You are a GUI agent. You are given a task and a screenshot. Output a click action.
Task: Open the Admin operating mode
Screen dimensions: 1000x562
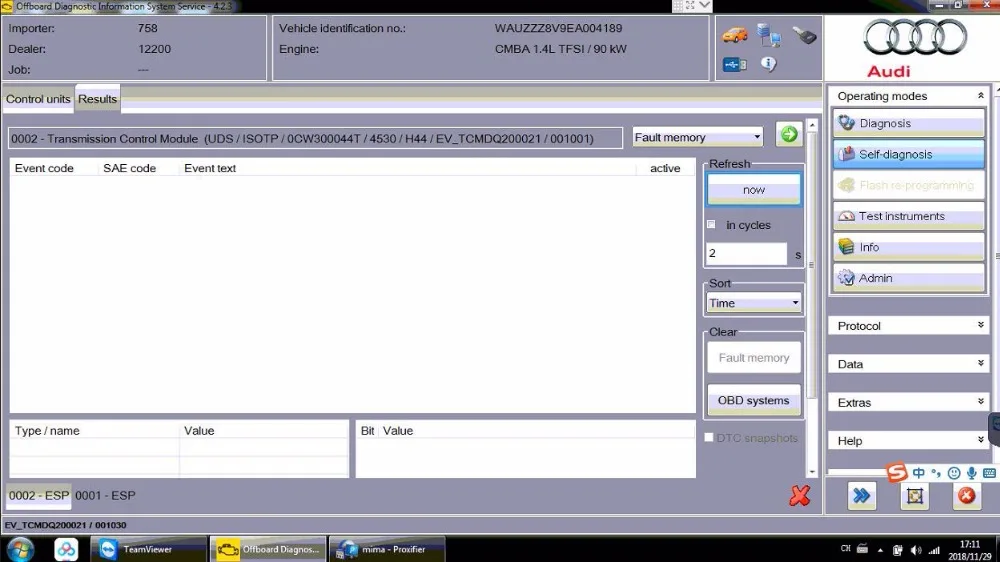(908, 278)
